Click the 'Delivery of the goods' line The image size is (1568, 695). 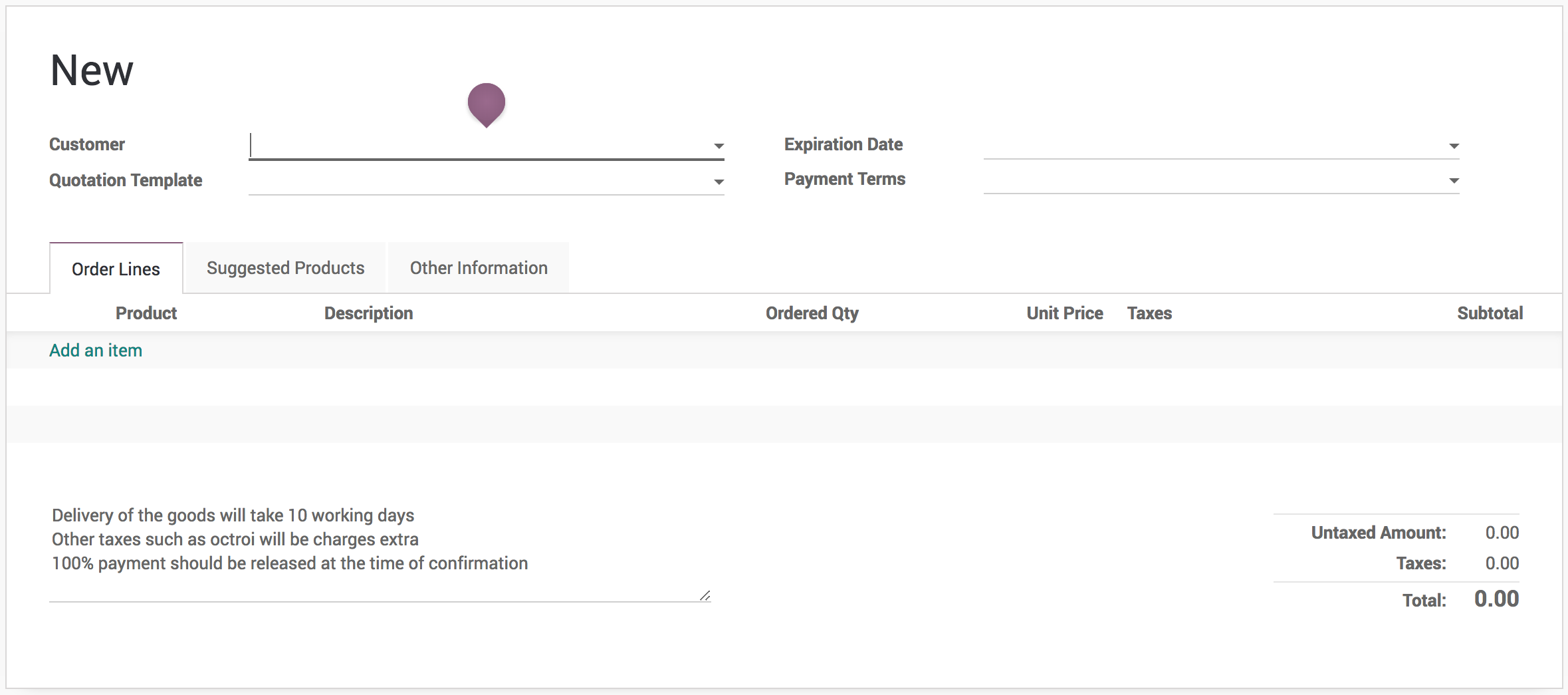233,515
